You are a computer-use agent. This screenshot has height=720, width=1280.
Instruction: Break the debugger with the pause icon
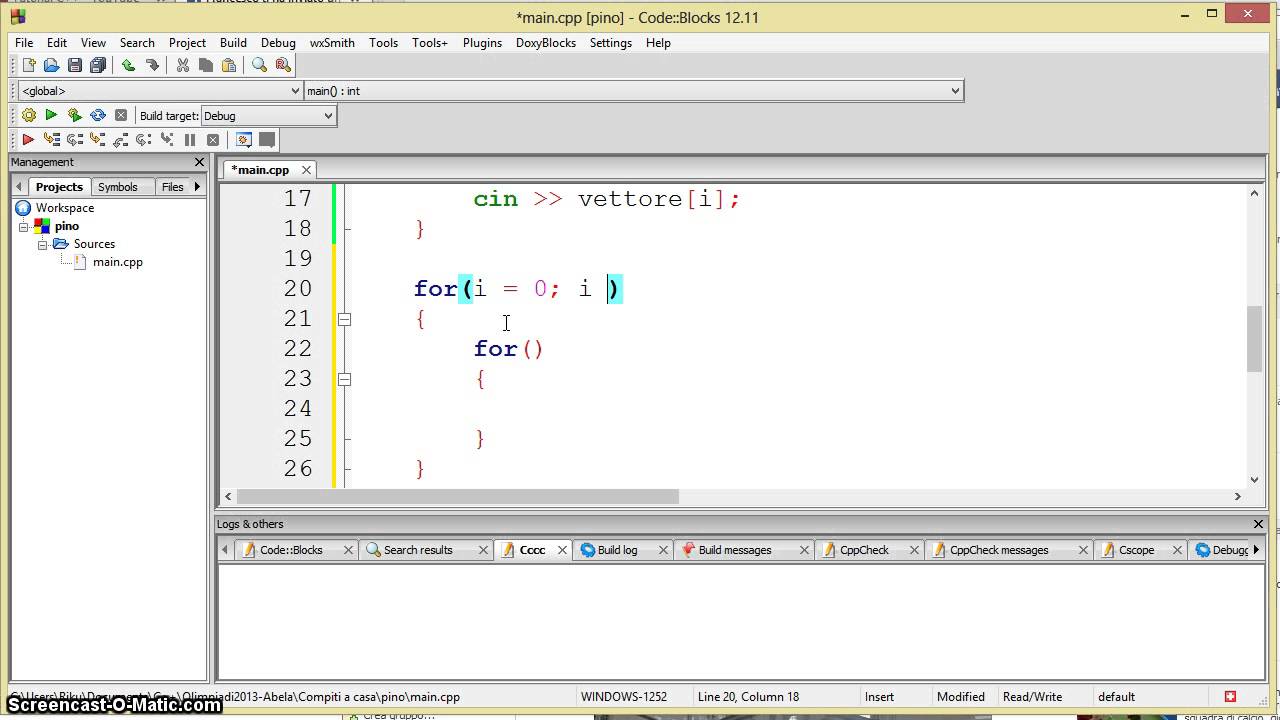click(190, 140)
